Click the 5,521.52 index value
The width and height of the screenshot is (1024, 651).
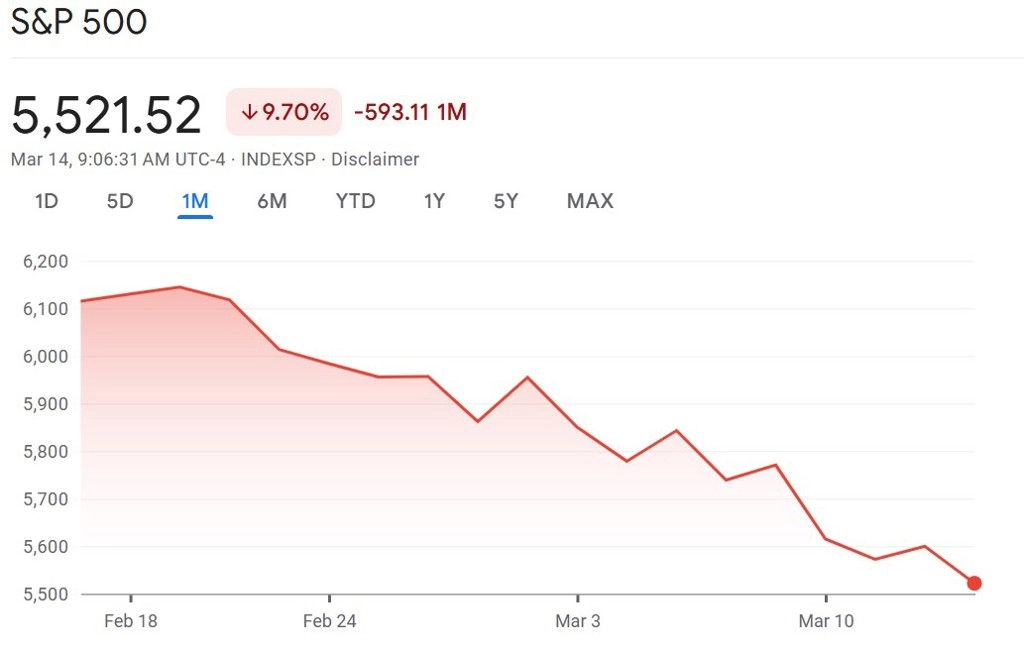[x=106, y=115]
